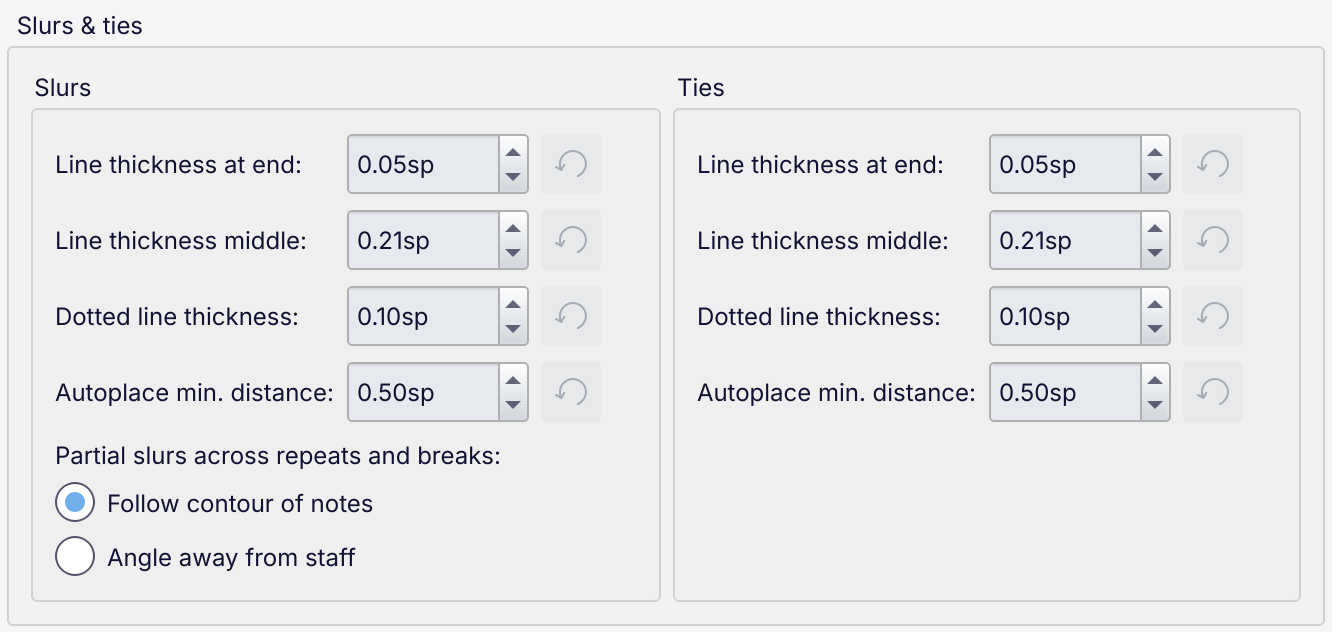
Task: Increase slur line thickness at end
Action: (513, 153)
